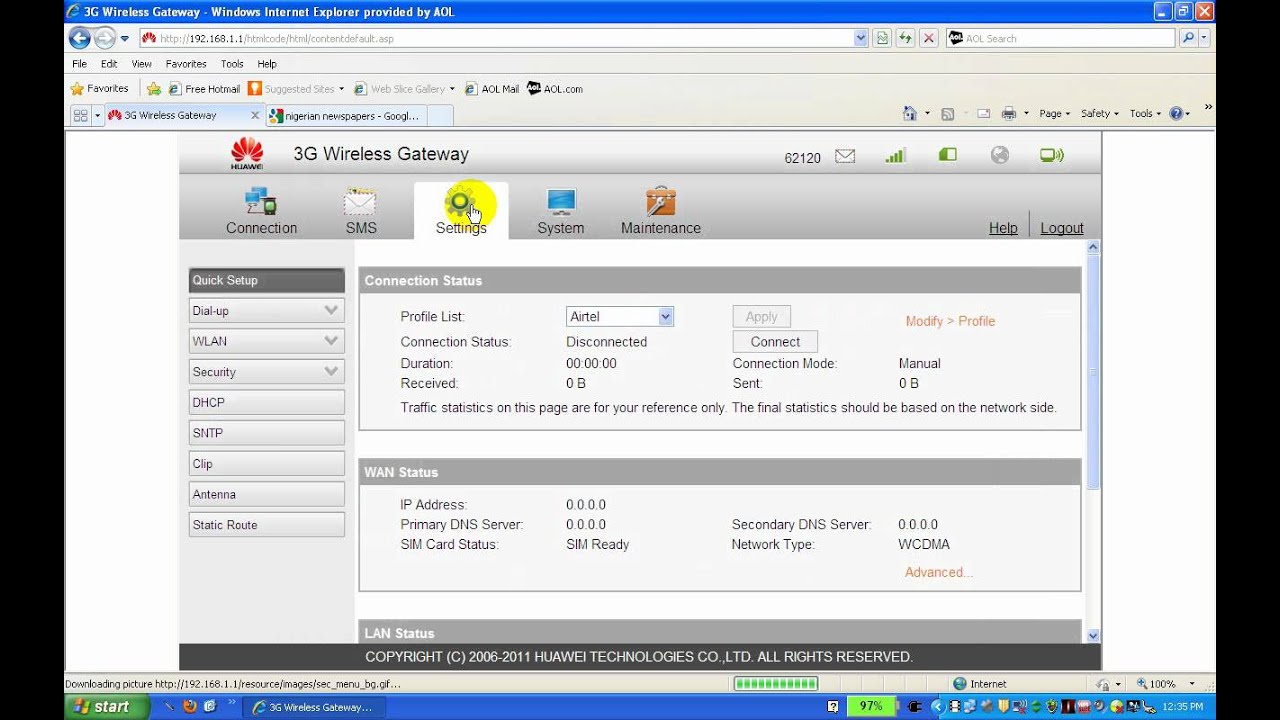Open the SNTP settings item
The height and width of the screenshot is (720, 1280).
(266, 433)
